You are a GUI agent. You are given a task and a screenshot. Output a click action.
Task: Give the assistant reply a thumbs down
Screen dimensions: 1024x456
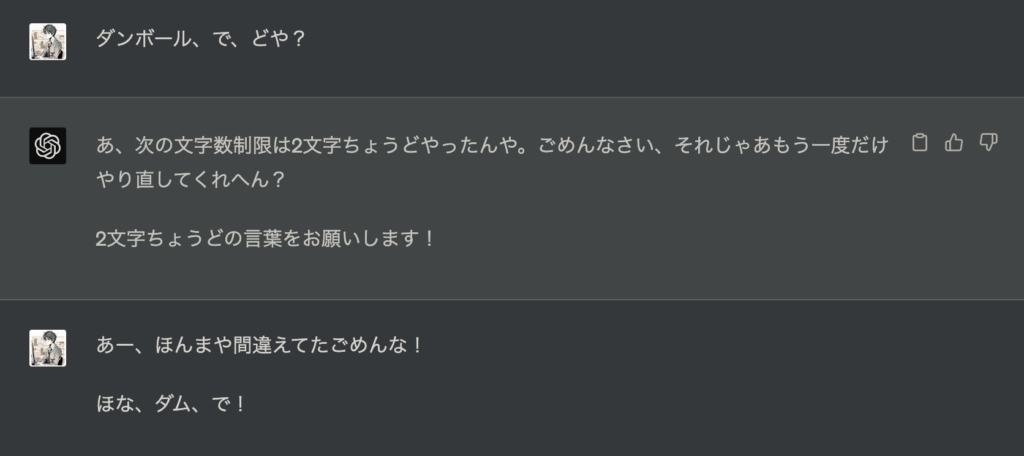click(x=988, y=143)
